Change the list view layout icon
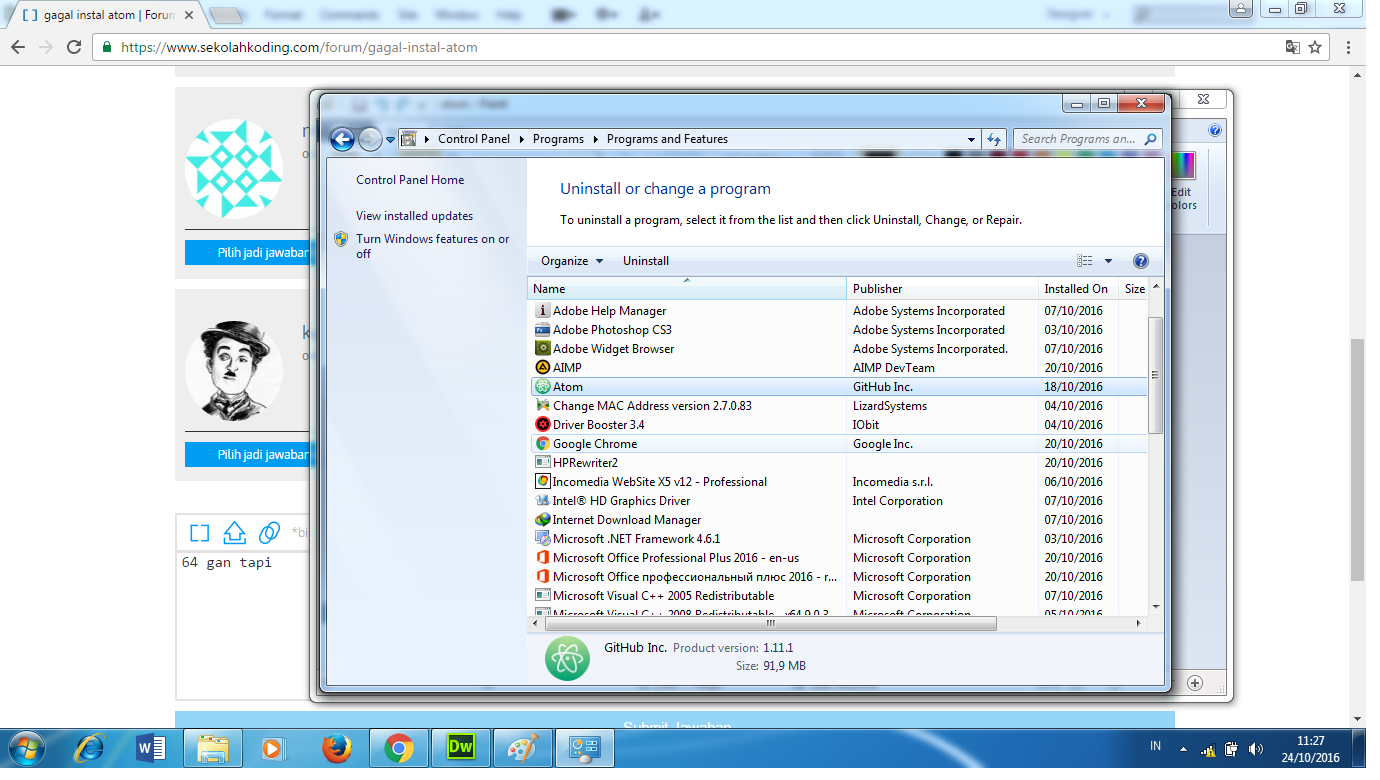Screen dimensions: 1380x780 [1085, 261]
